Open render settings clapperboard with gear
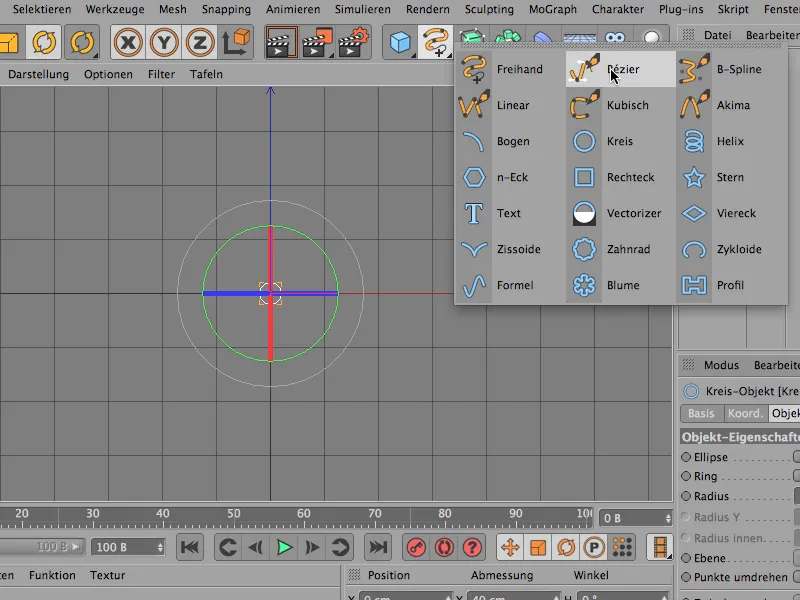The height and width of the screenshot is (600, 800). 353,42
